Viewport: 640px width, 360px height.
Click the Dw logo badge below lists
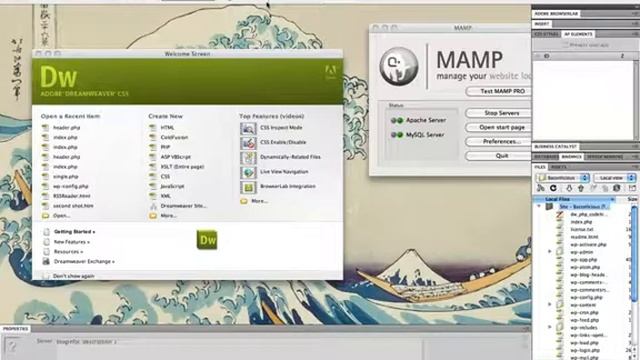pyautogui.click(x=207, y=240)
